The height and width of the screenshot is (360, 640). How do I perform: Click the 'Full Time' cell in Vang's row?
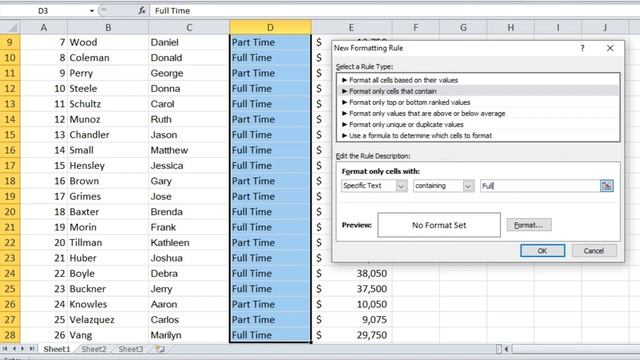(x=270, y=335)
